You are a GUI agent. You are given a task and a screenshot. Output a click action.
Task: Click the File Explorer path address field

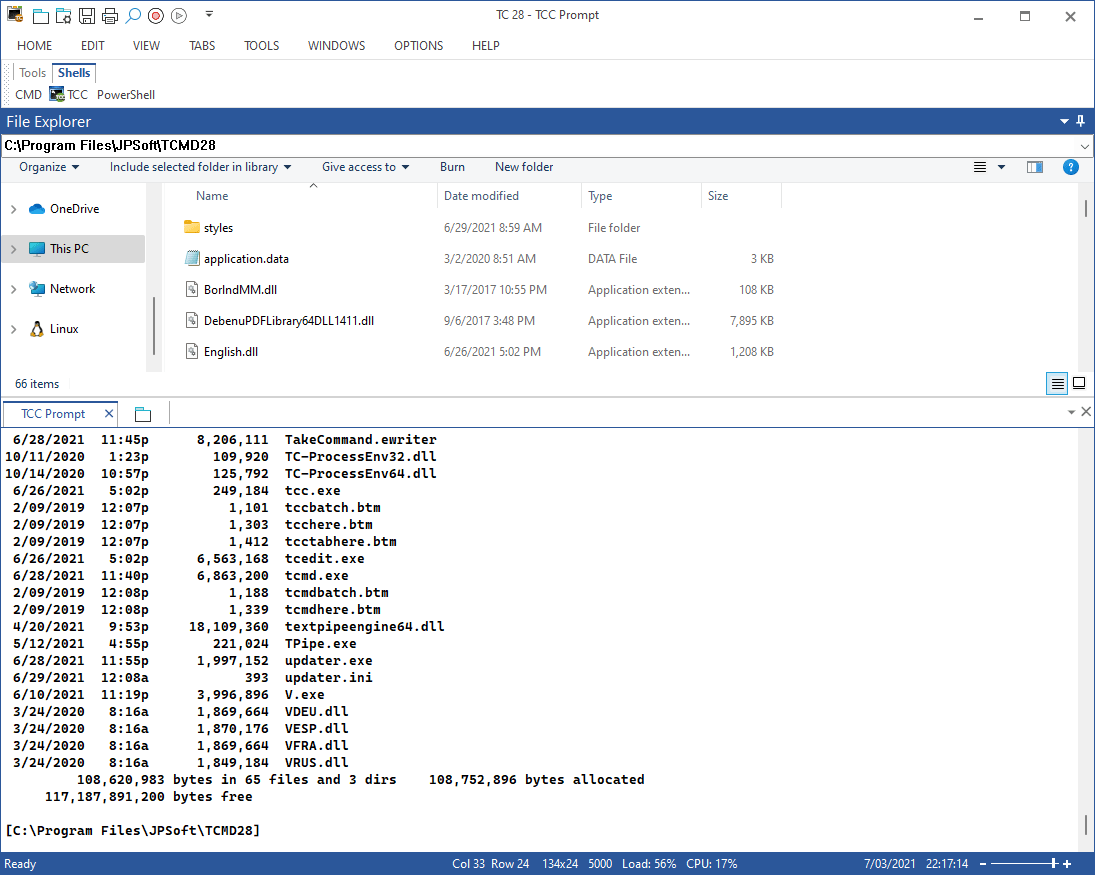541,145
